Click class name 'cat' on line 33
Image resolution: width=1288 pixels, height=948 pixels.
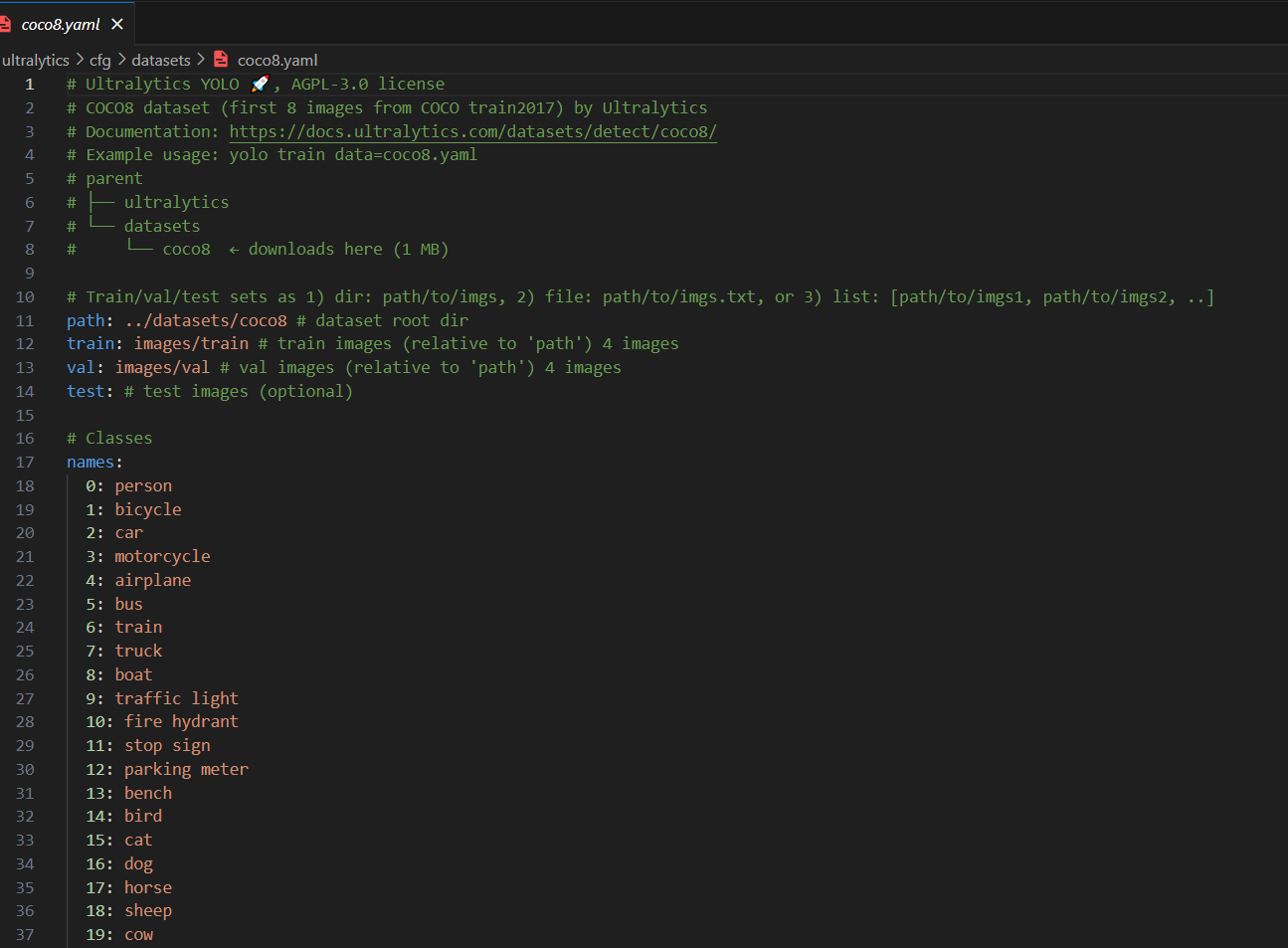pyautogui.click(x=138, y=841)
